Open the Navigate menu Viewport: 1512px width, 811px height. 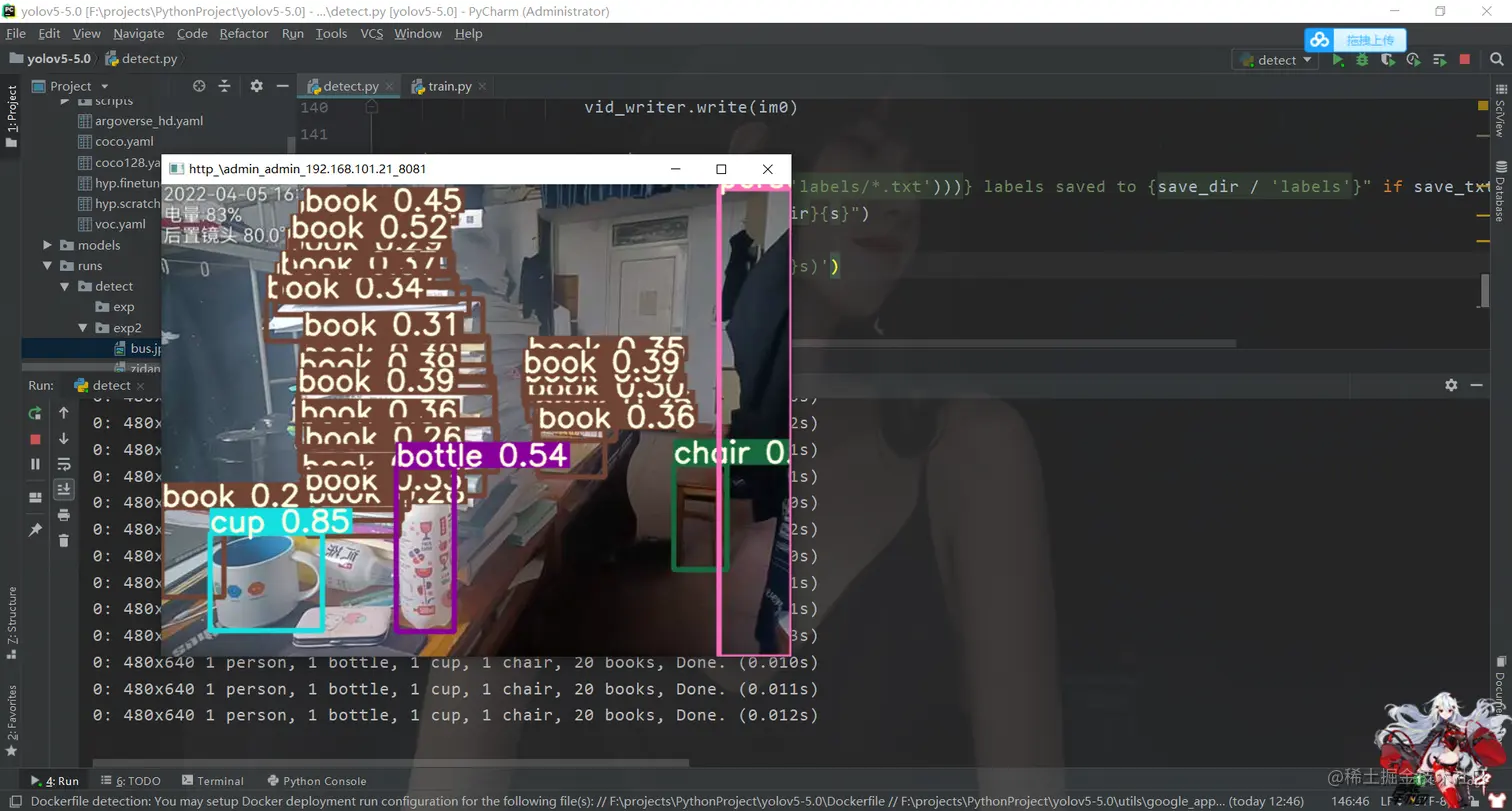click(x=138, y=33)
